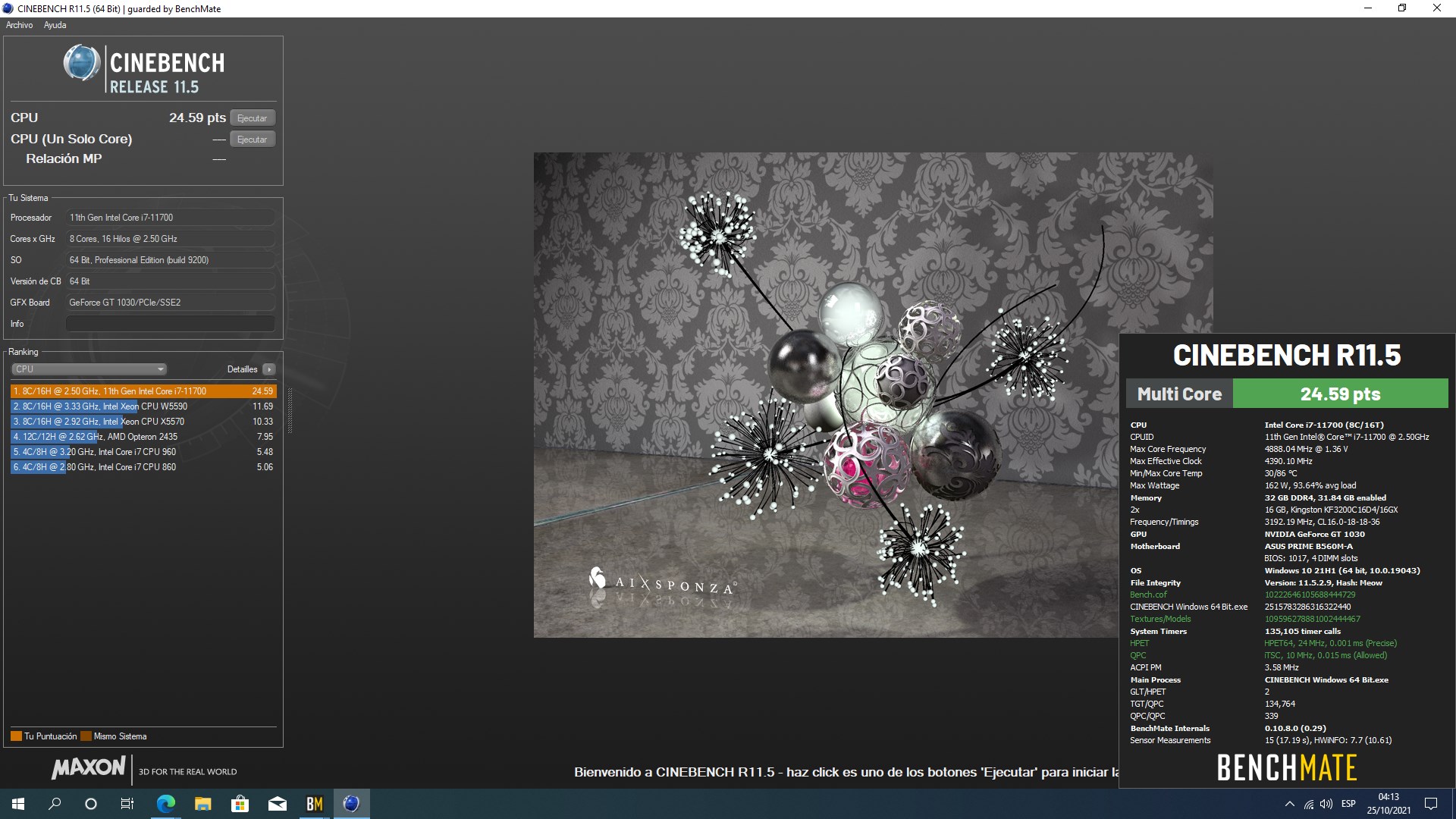Click the GFX Board field value

click(x=170, y=303)
